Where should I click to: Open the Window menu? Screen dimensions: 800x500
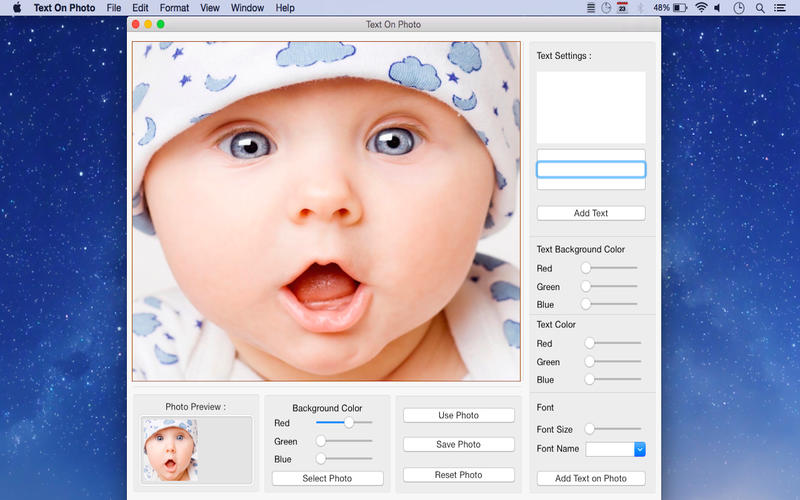(x=247, y=8)
